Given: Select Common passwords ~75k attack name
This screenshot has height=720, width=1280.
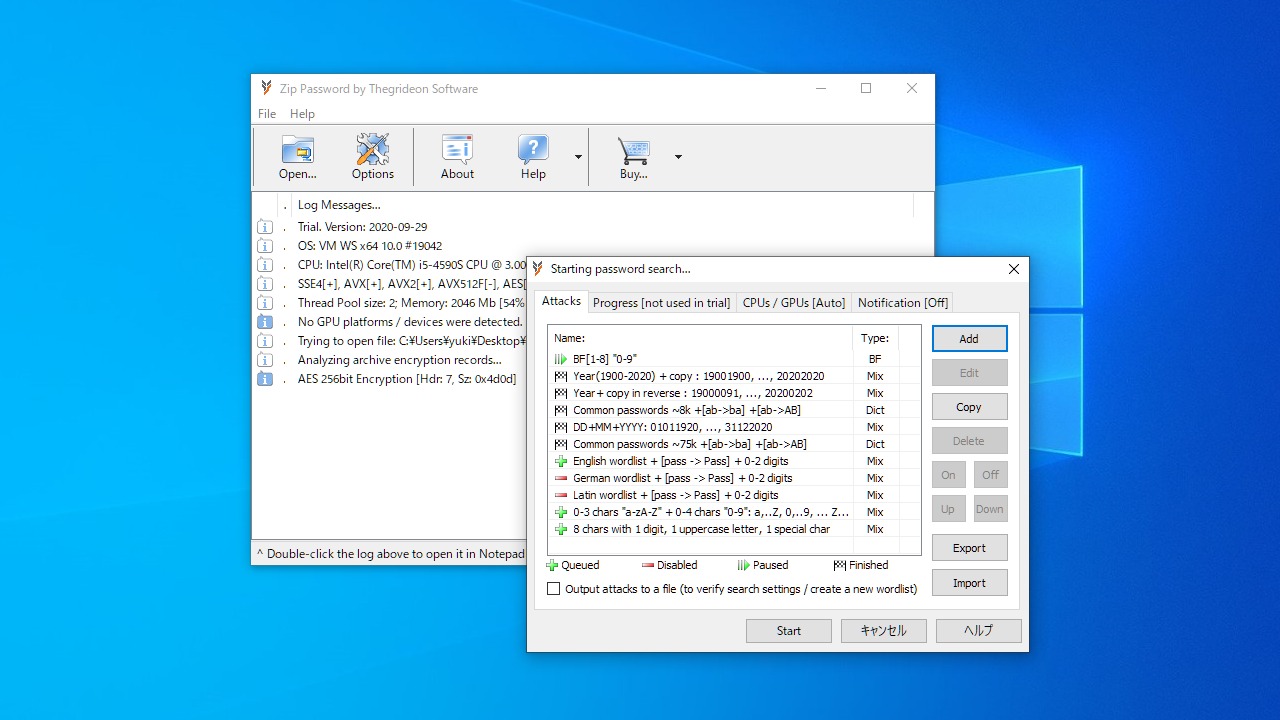Looking at the screenshot, I should point(690,444).
